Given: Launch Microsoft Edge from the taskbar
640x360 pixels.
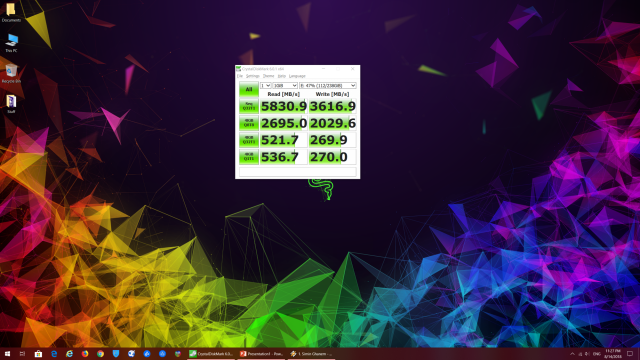Looking at the screenshot, I should 54,354.
